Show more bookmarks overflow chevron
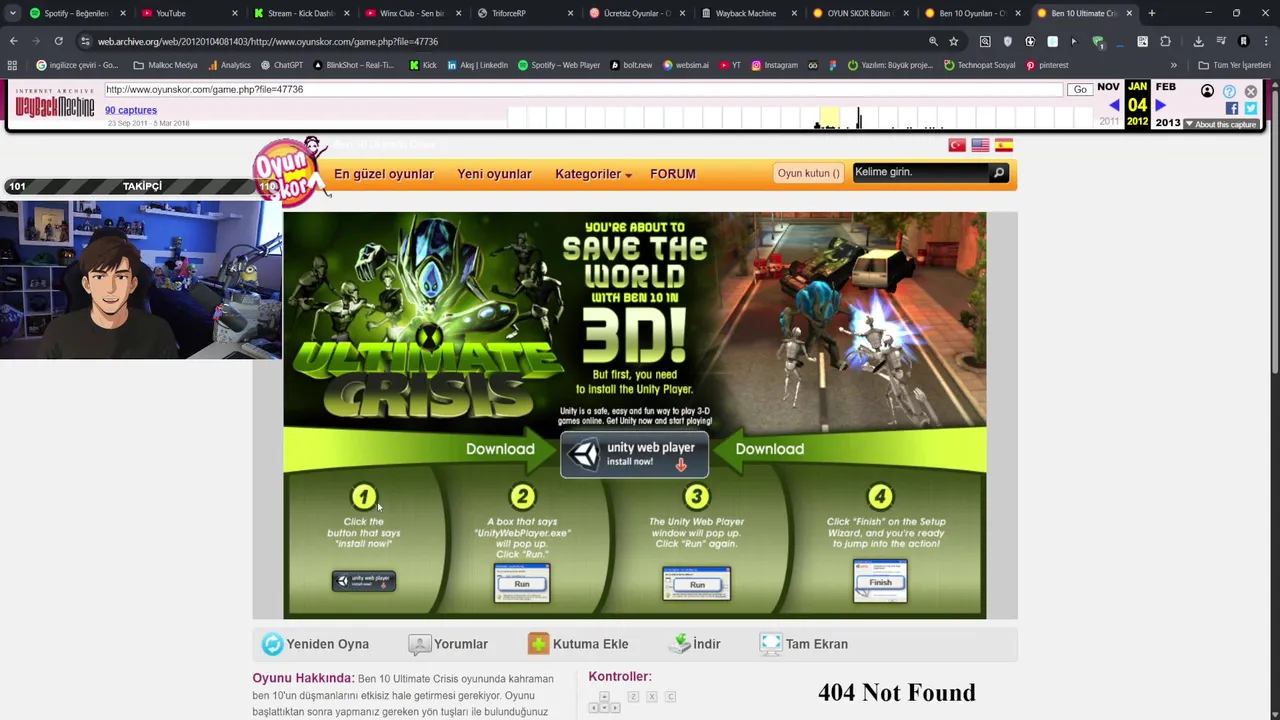The image size is (1280, 720). [x=1174, y=65]
